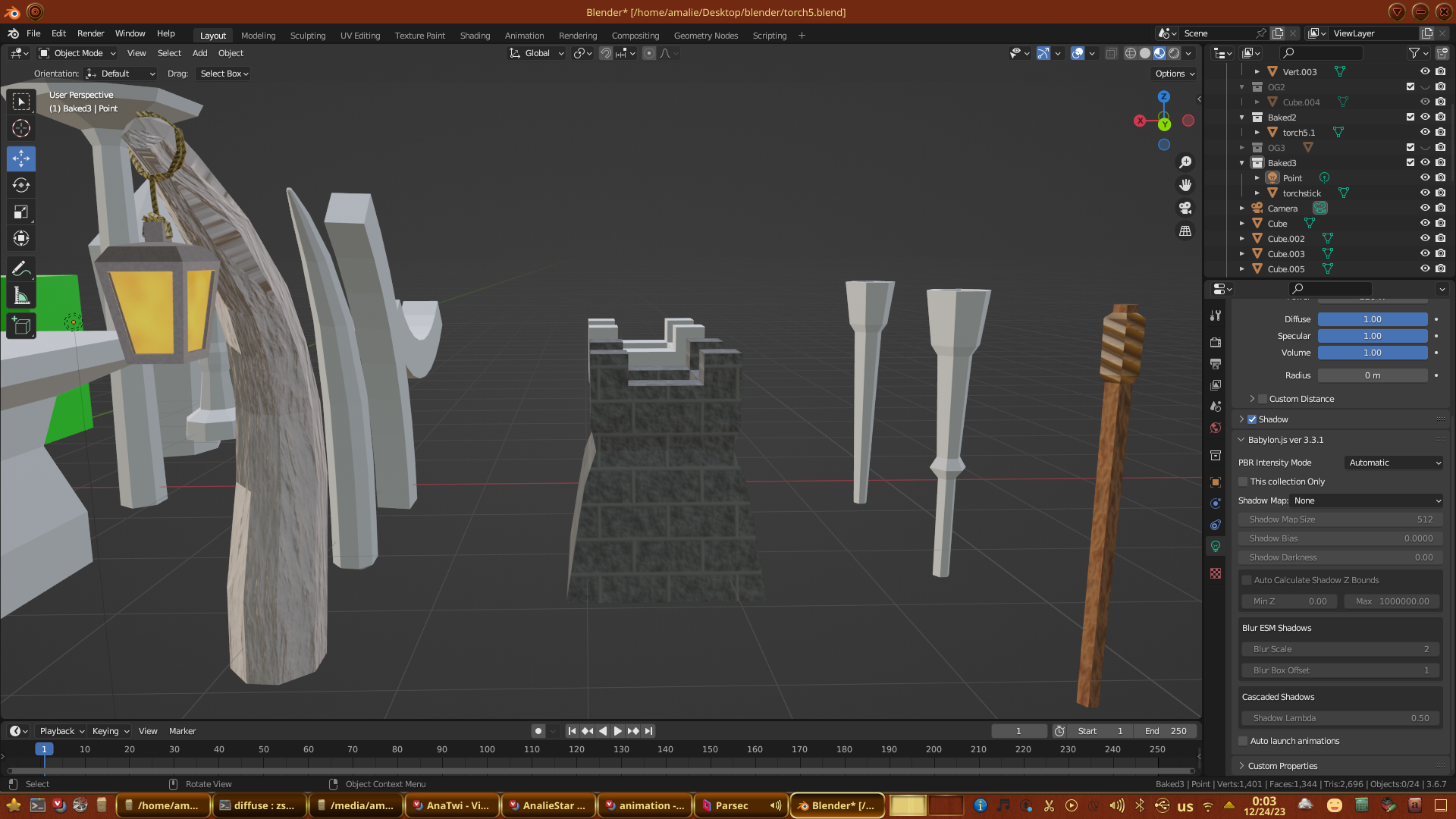Open the Shadow Map dropdown
This screenshot has height=819, width=1456.
click(1367, 500)
